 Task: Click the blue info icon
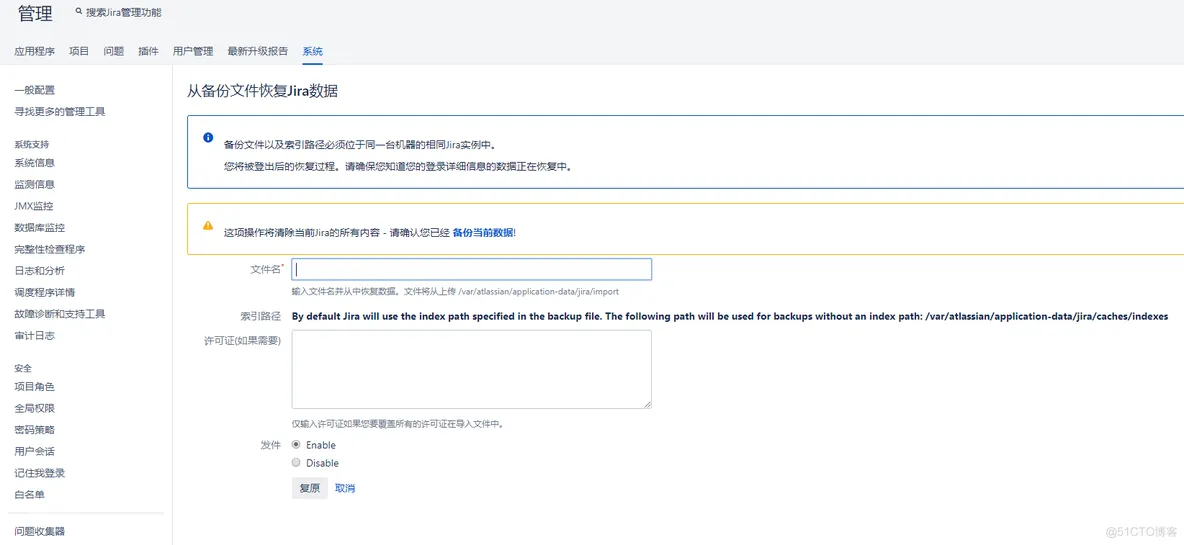click(208, 137)
